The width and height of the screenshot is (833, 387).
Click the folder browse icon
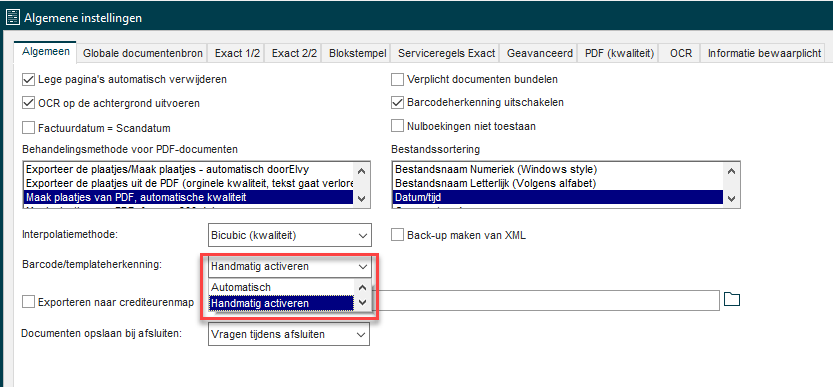732,299
